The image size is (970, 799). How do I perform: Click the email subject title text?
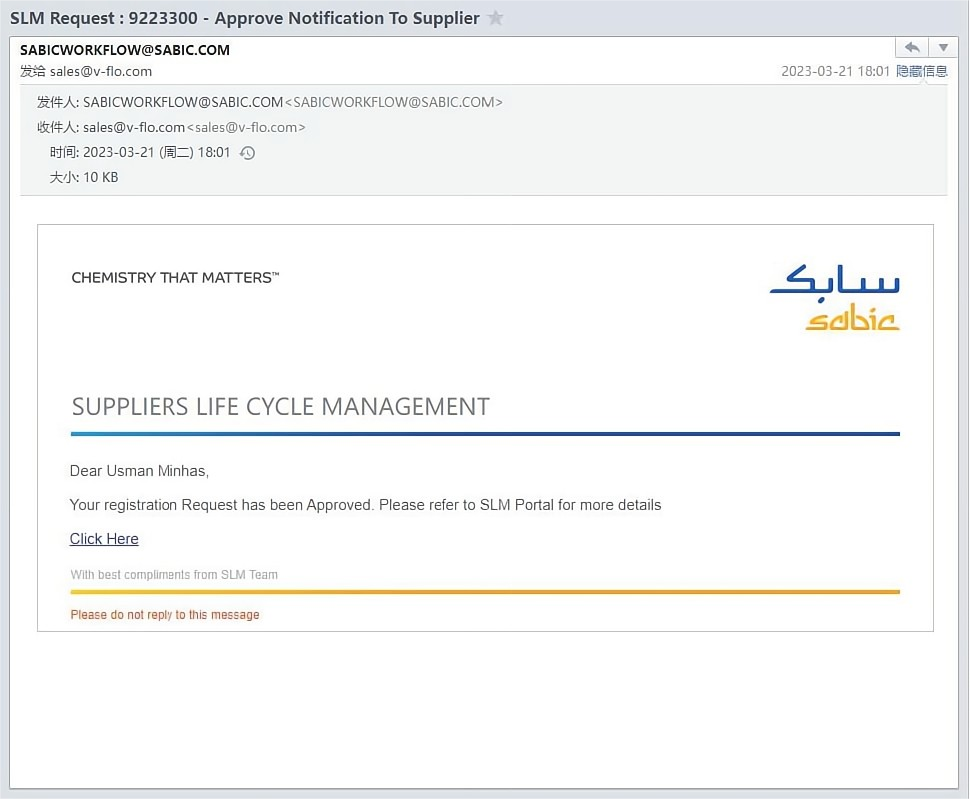pos(245,19)
